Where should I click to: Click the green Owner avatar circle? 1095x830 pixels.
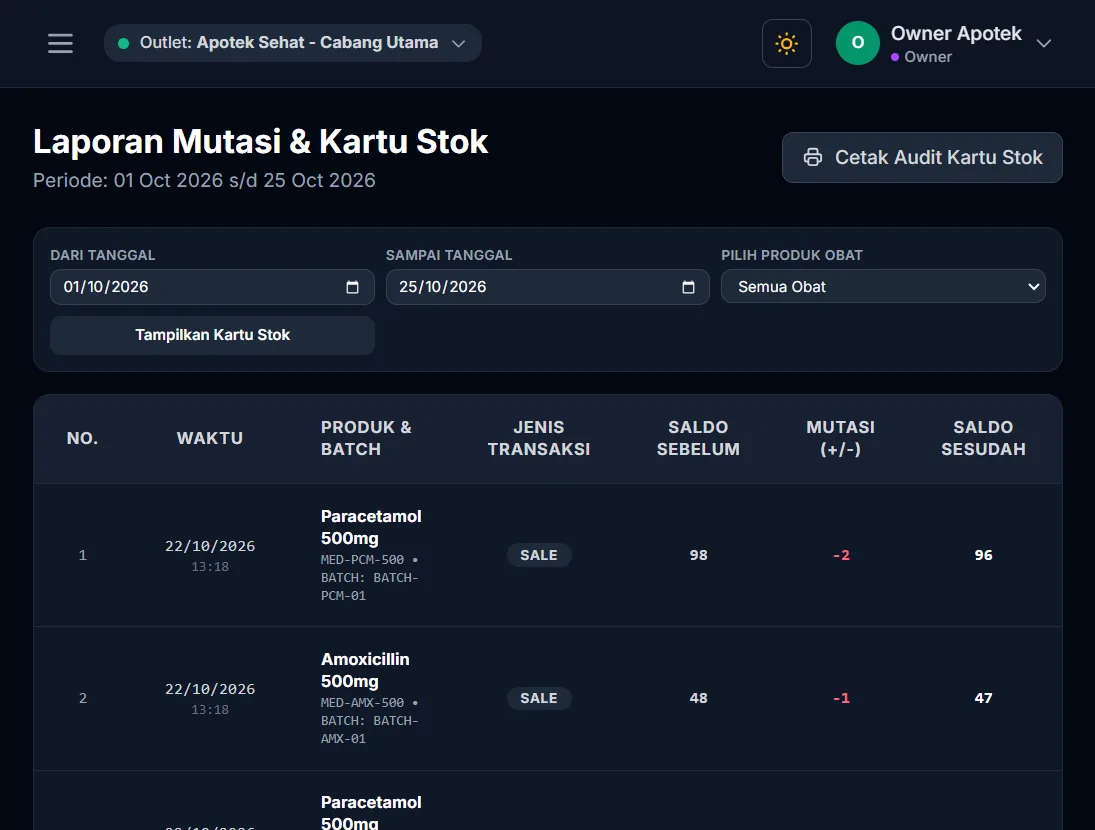tap(858, 43)
